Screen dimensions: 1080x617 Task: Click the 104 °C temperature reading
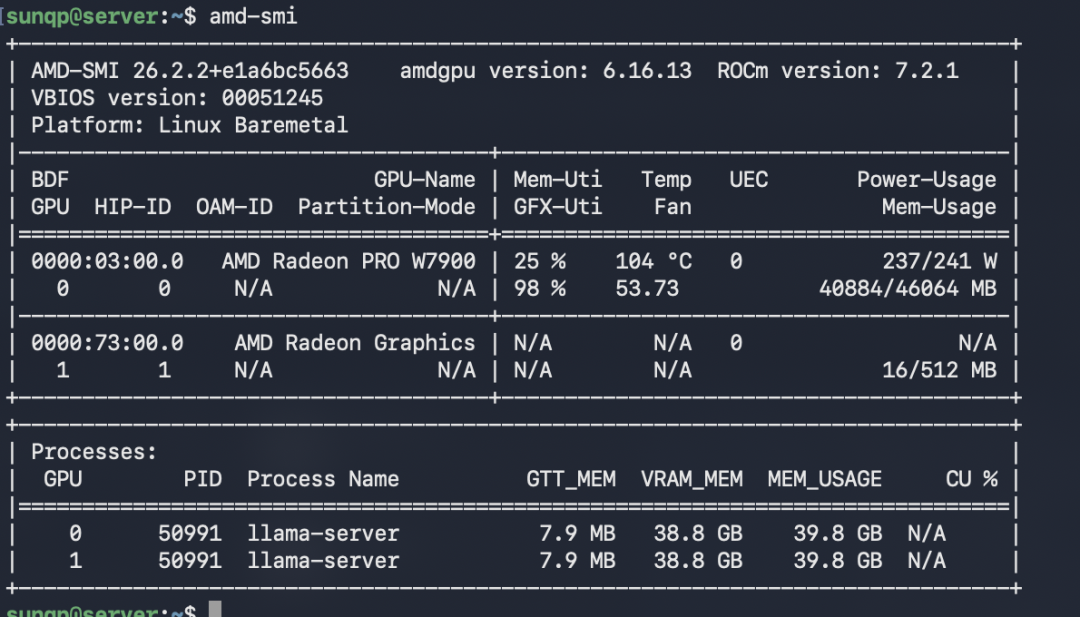(653, 262)
